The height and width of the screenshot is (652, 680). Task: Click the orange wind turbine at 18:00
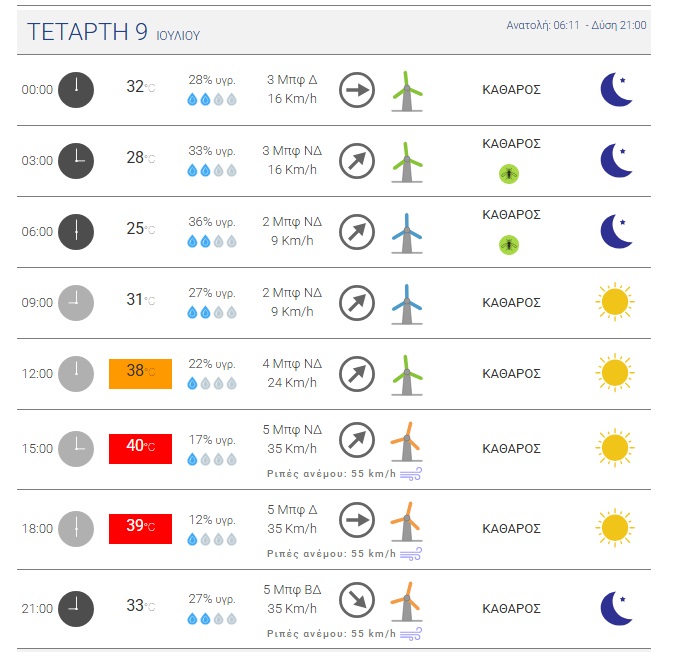(407, 521)
